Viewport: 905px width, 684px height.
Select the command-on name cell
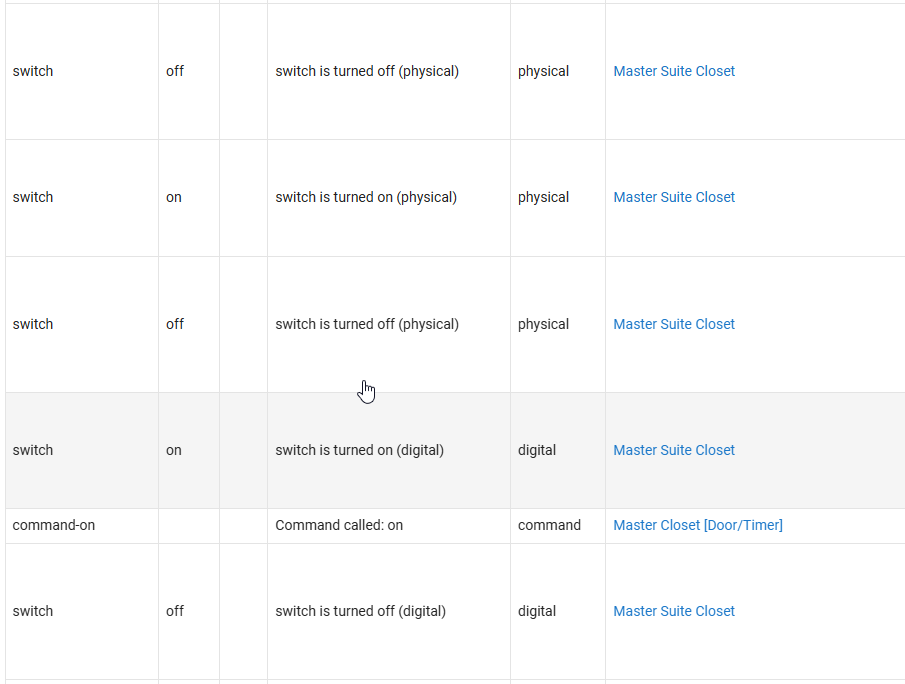pos(54,525)
